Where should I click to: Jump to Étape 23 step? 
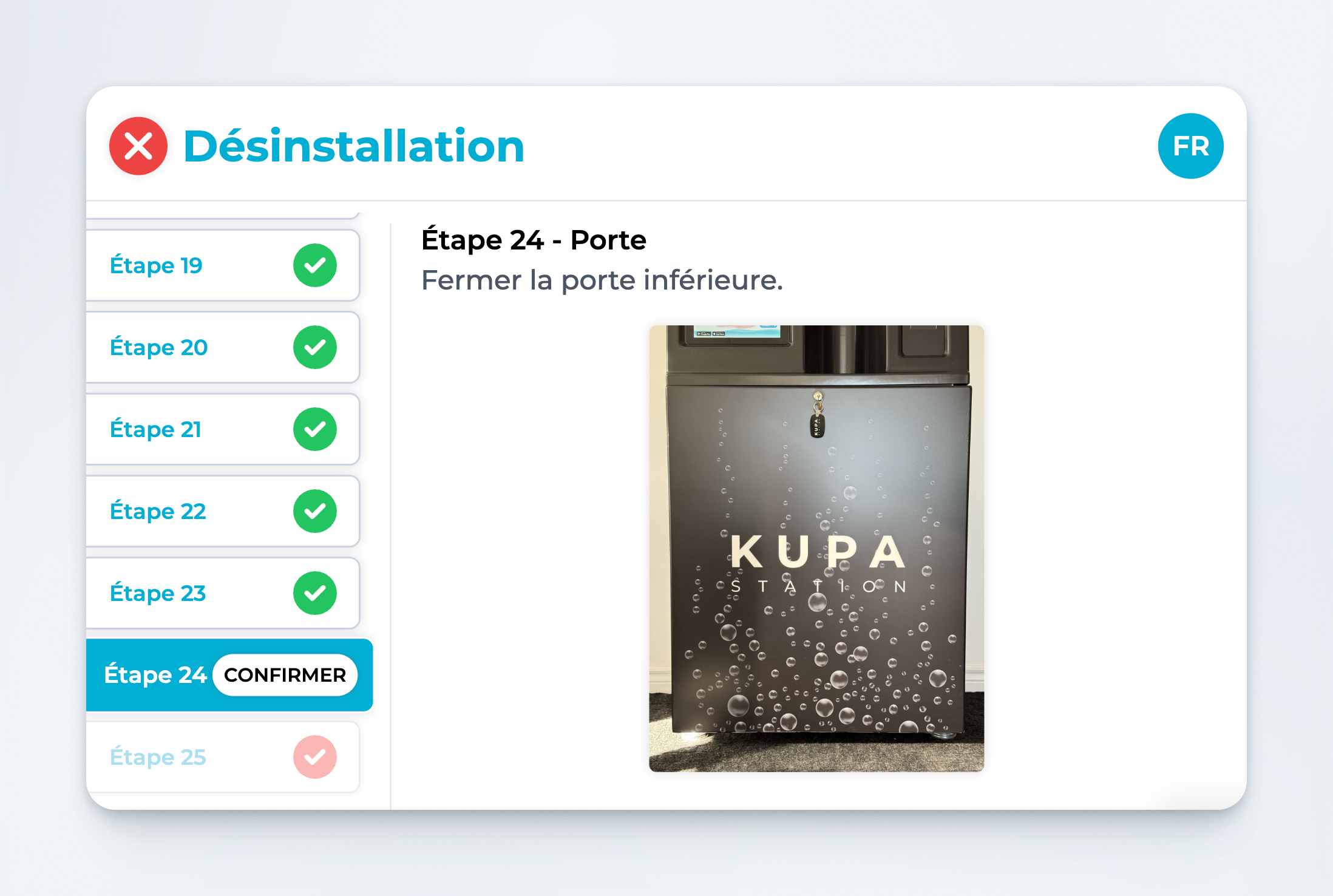tap(158, 593)
